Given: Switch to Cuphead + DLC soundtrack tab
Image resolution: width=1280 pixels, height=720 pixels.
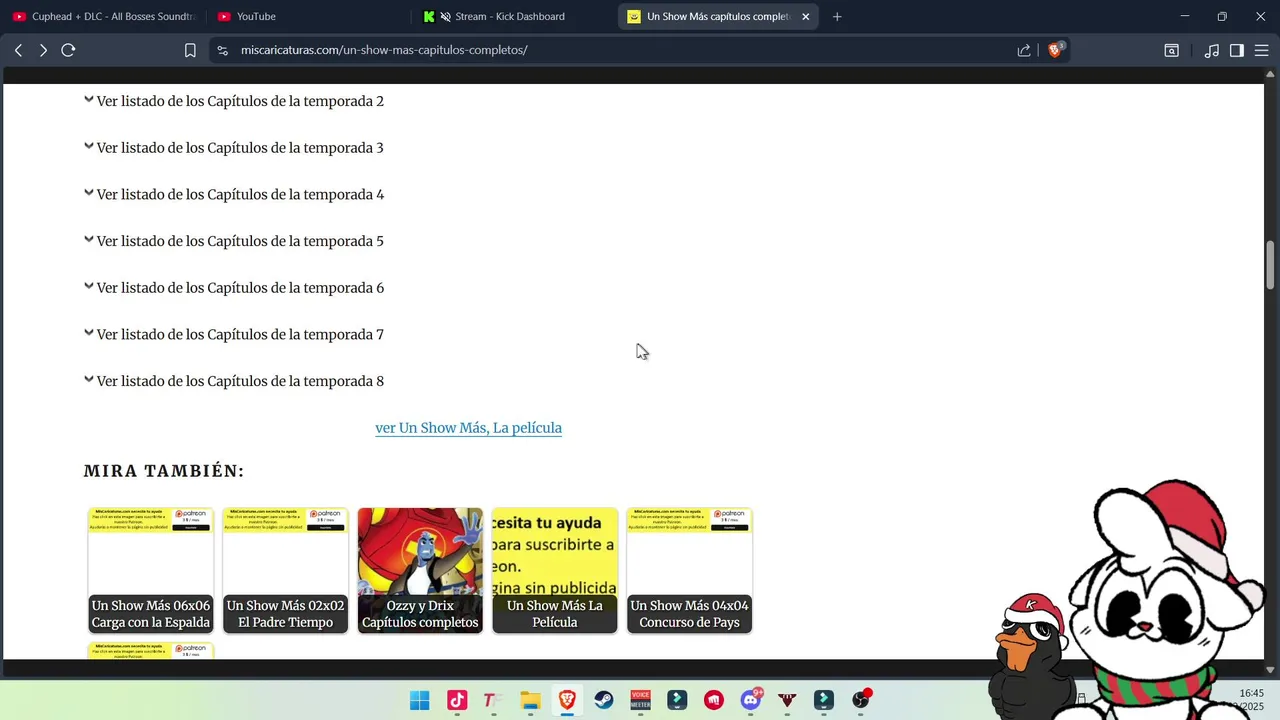Looking at the screenshot, I should click(103, 16).
